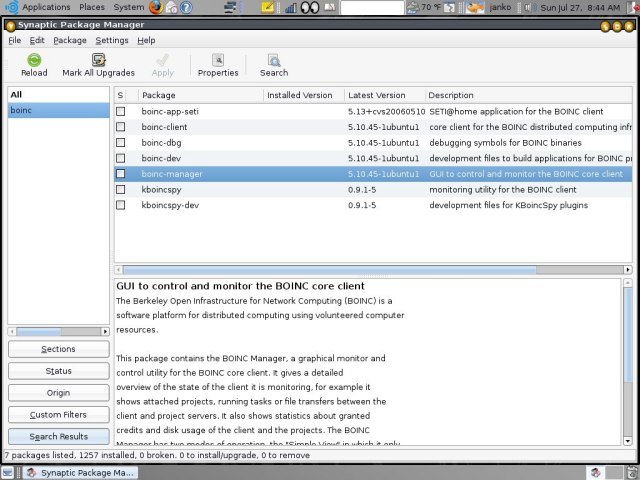
Task: Click the Ubuntu logo Applications icon
Action: 11,7
